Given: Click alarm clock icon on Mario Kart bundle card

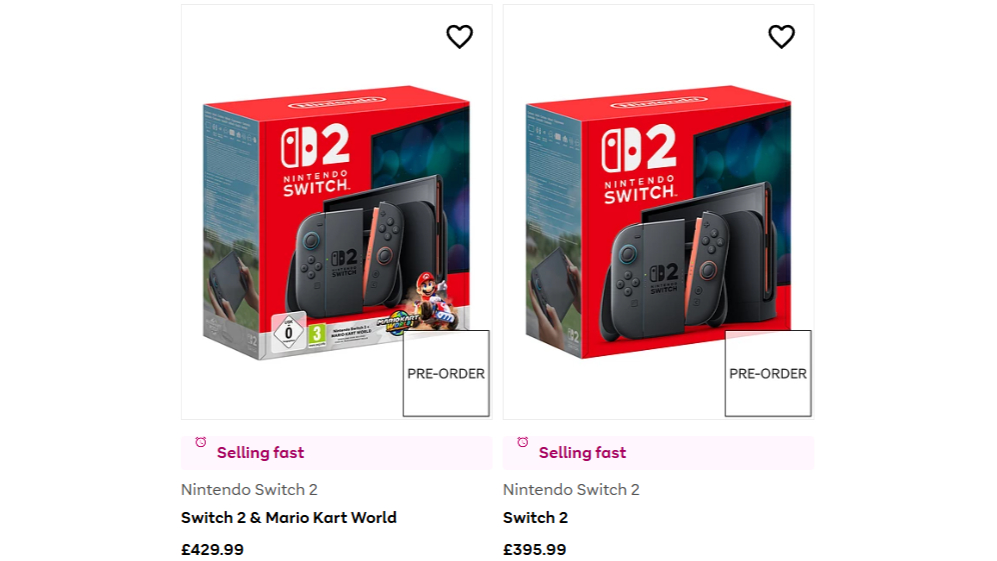Looking at the screenshot, I should (x=201, y=443).
